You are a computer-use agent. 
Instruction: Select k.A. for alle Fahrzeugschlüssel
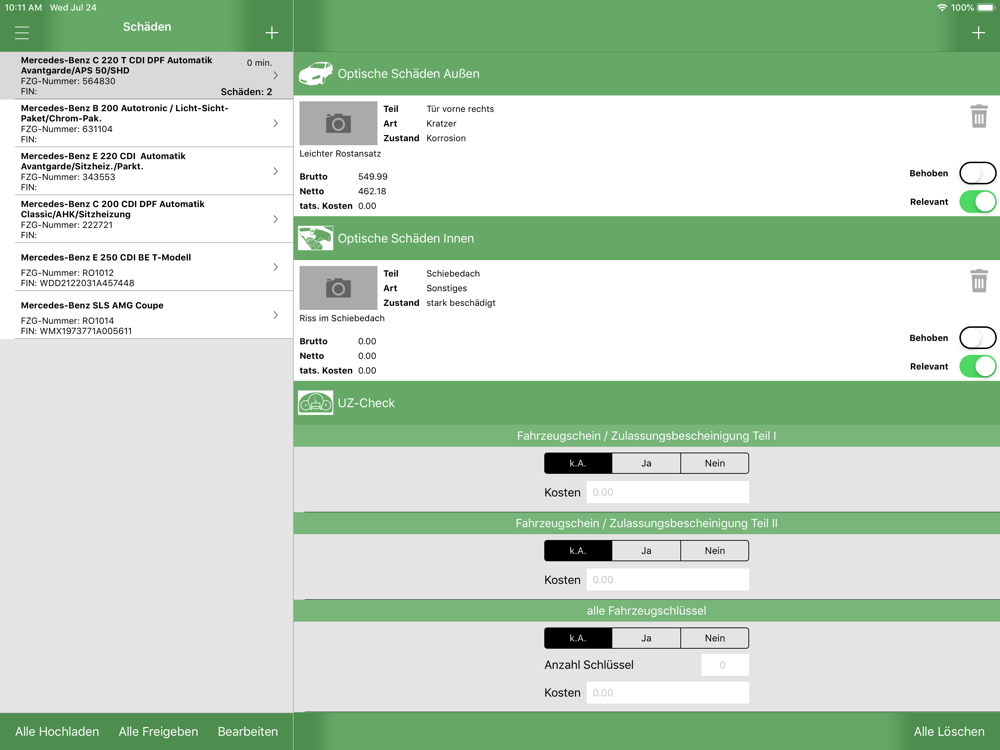[578, 638]
